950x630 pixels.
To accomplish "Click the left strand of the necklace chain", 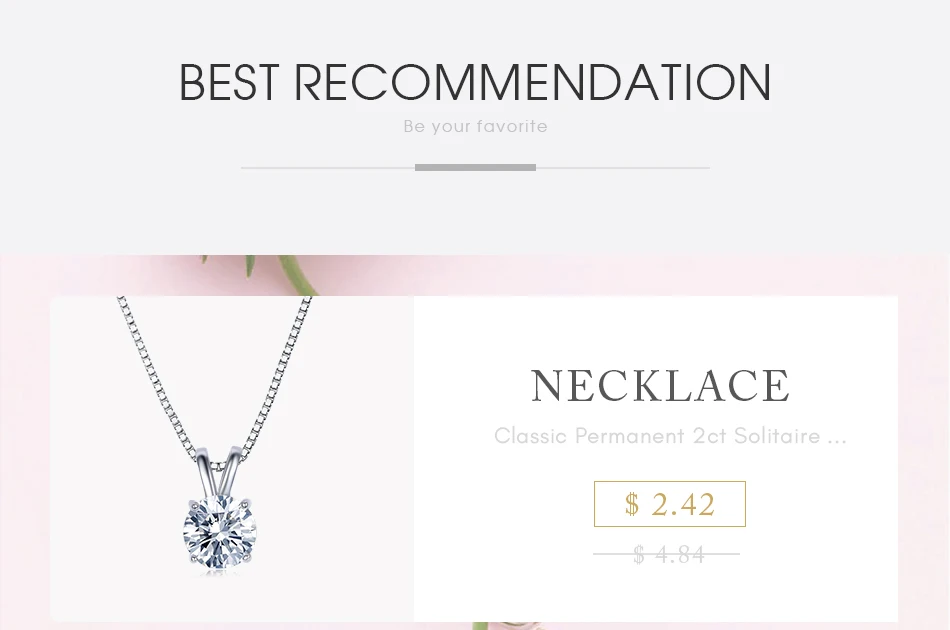I will [159, 377].
